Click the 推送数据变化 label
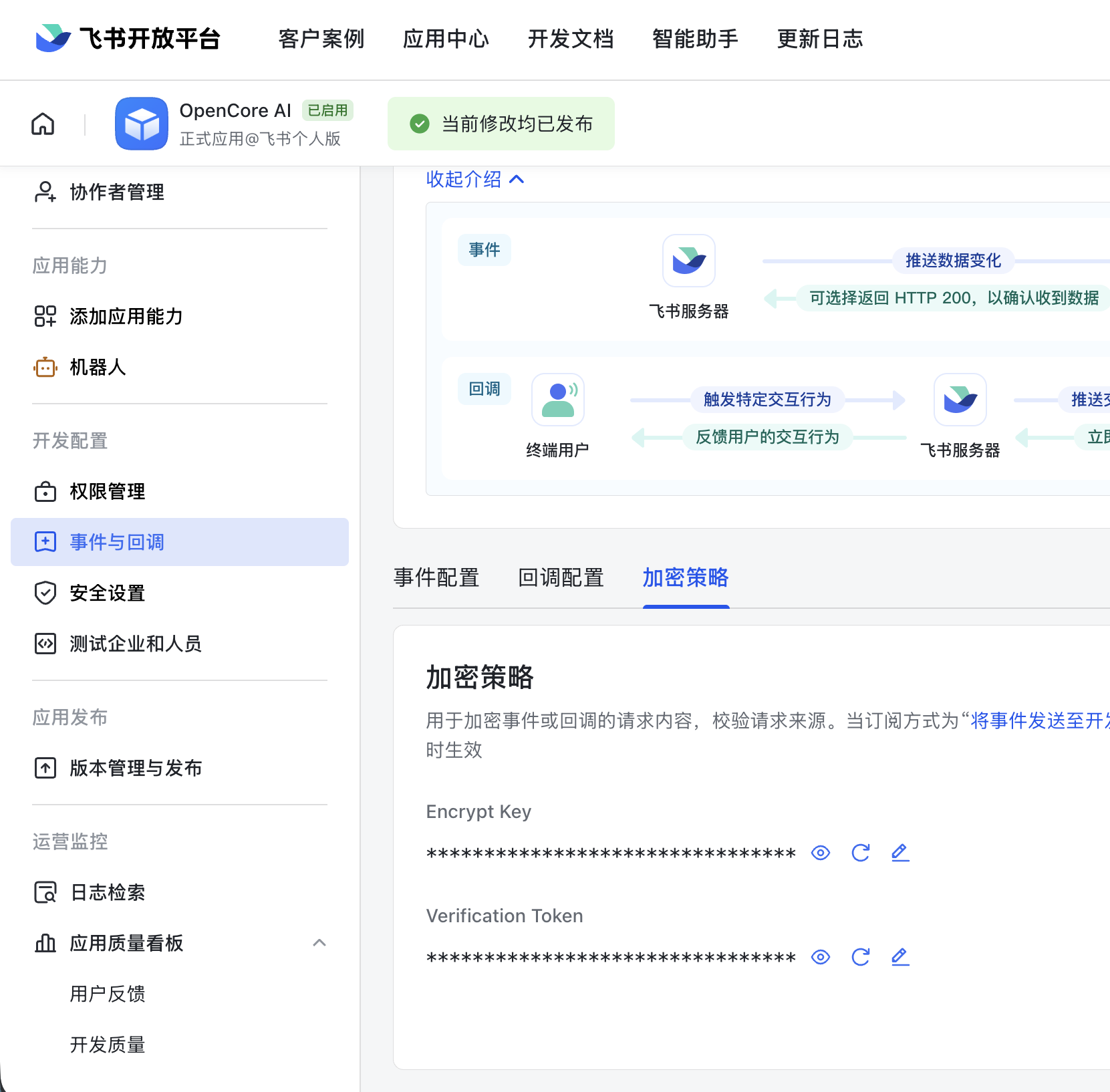Viewport: 1110px width, 1092px height. (x=953, y=261)
